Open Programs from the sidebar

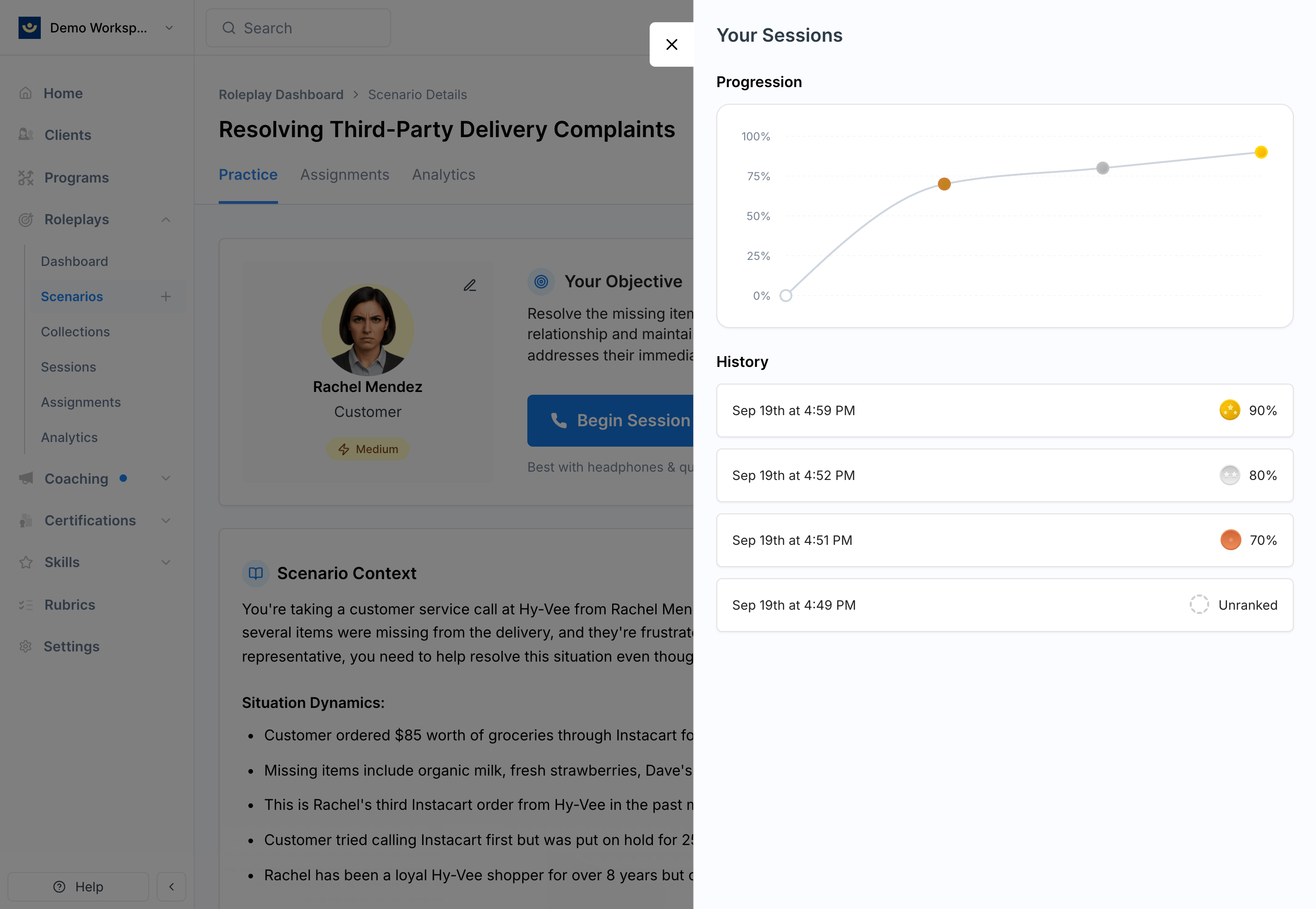[76, 178]
